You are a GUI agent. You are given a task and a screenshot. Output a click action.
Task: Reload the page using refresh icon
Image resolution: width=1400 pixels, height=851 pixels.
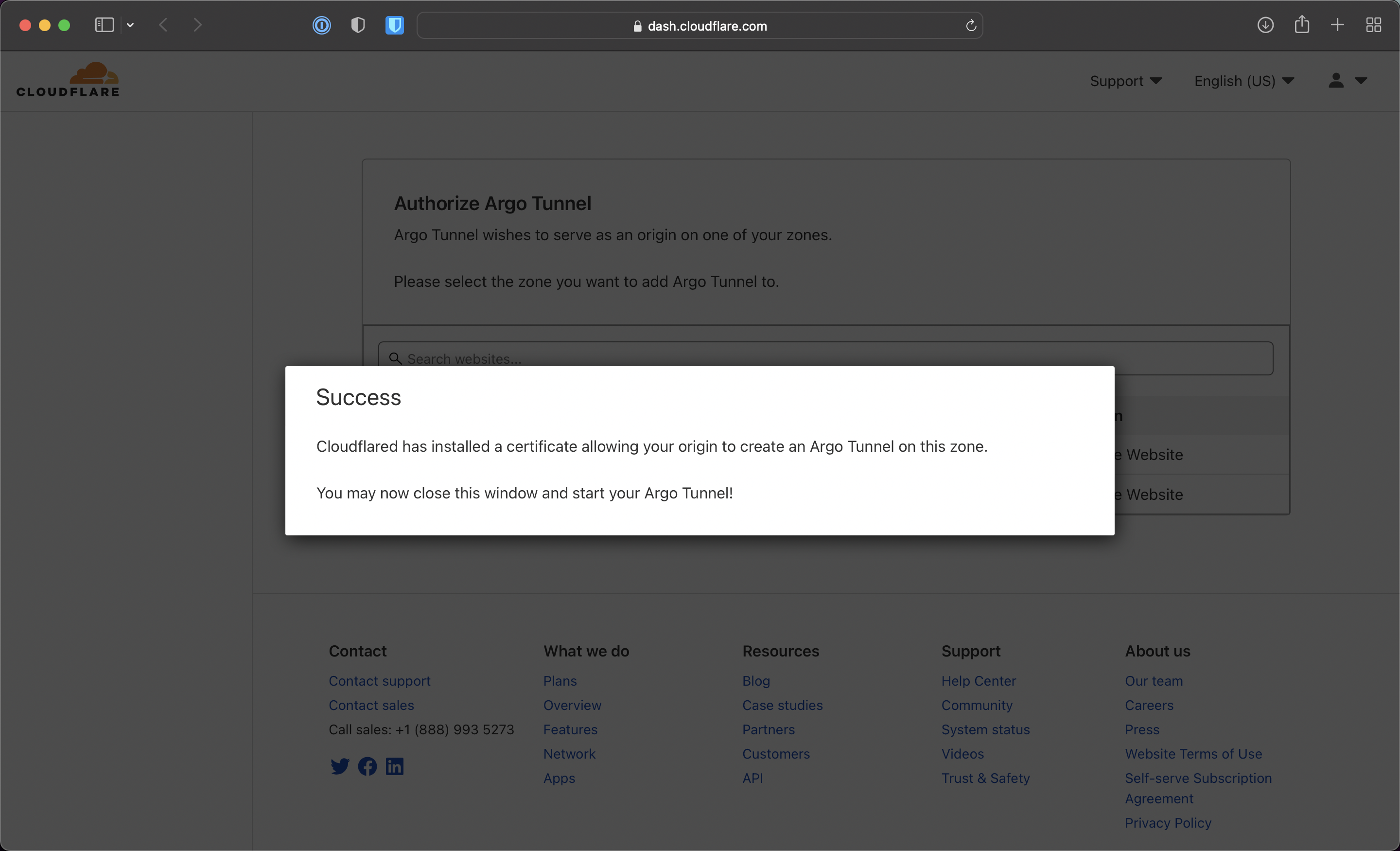[970, 26]
